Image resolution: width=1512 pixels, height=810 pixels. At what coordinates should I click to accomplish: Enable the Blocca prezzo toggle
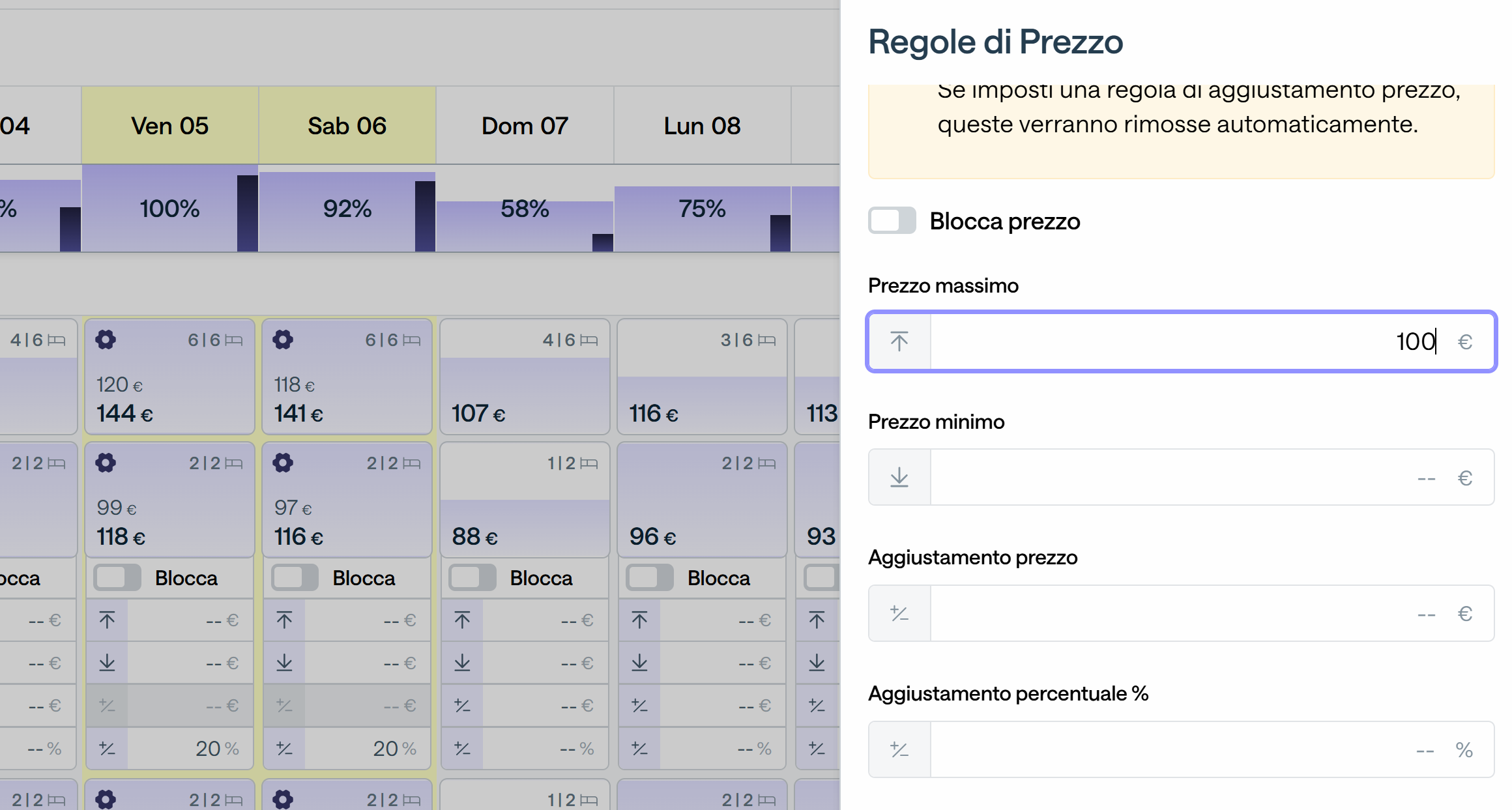click(892, 220)
